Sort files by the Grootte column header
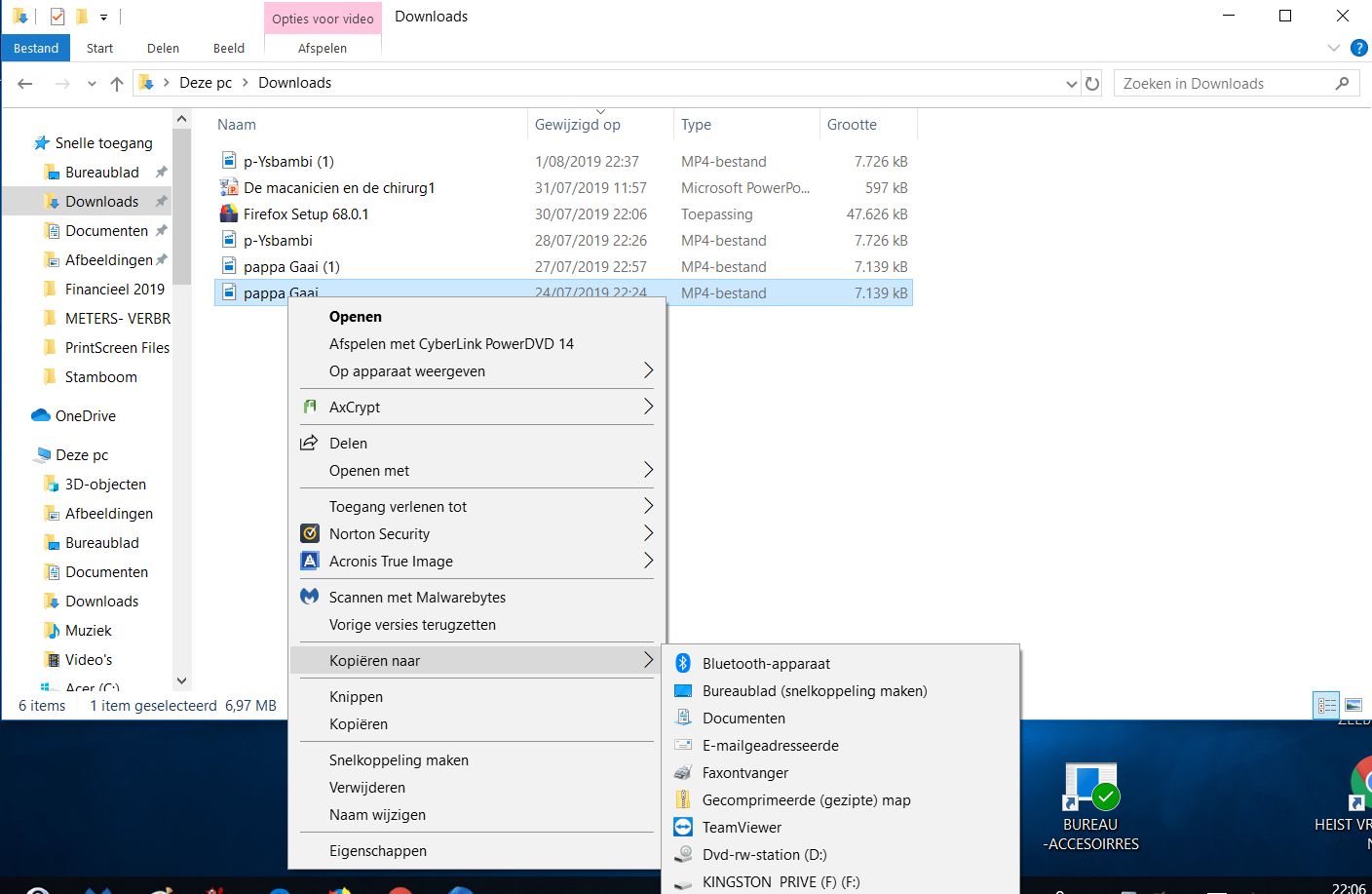 click(852, 125)
